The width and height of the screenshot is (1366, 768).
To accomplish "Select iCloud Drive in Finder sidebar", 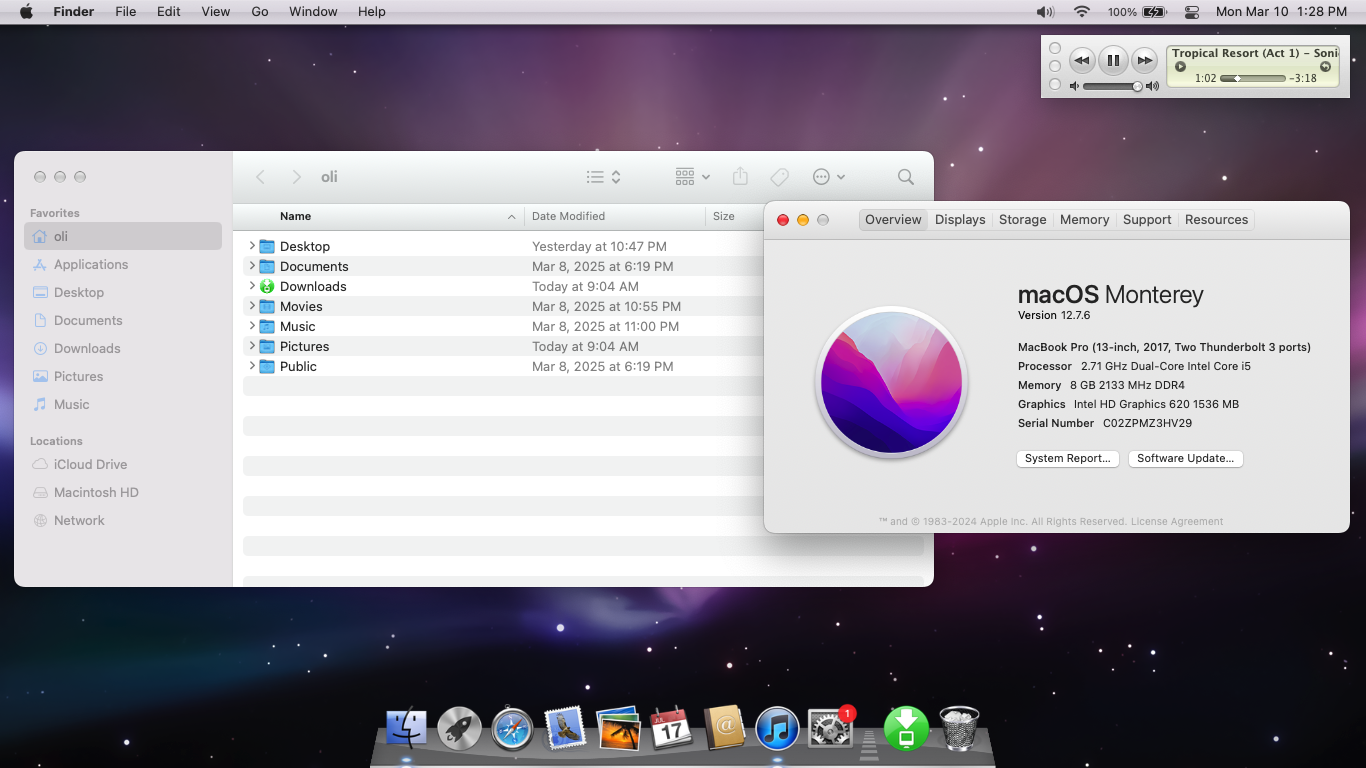I will 123,464.
